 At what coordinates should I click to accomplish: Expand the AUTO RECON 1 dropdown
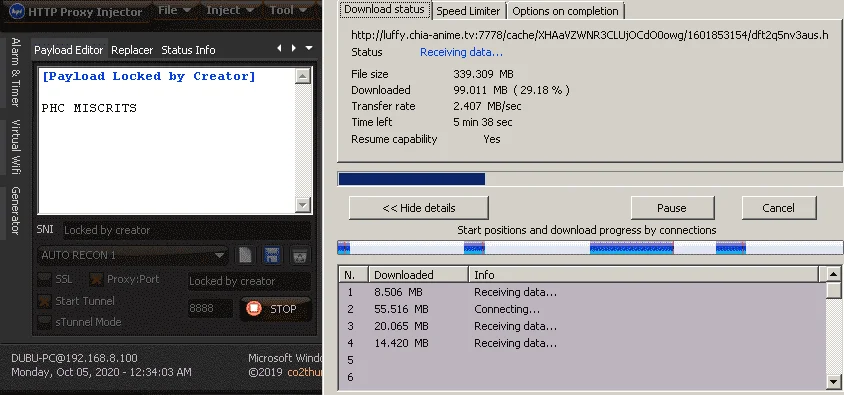[x=132, y=255]
